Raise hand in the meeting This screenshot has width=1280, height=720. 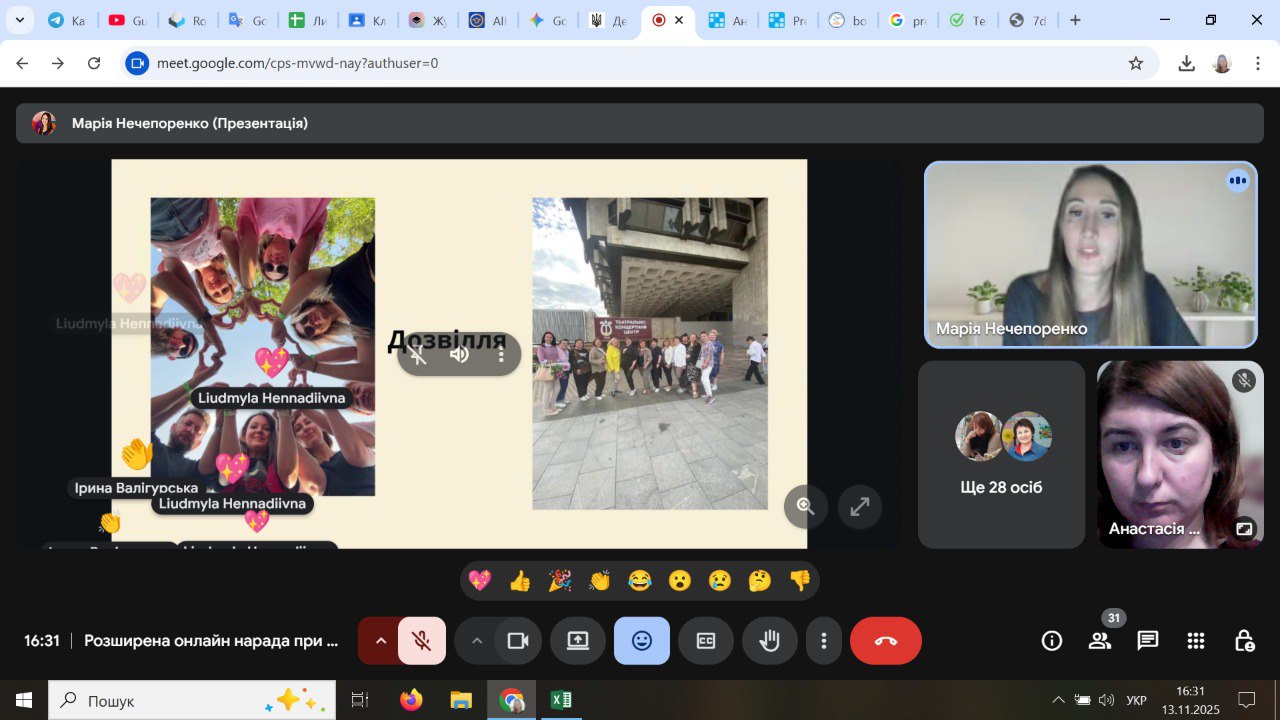pyautogui.click(x=769, y=641)
